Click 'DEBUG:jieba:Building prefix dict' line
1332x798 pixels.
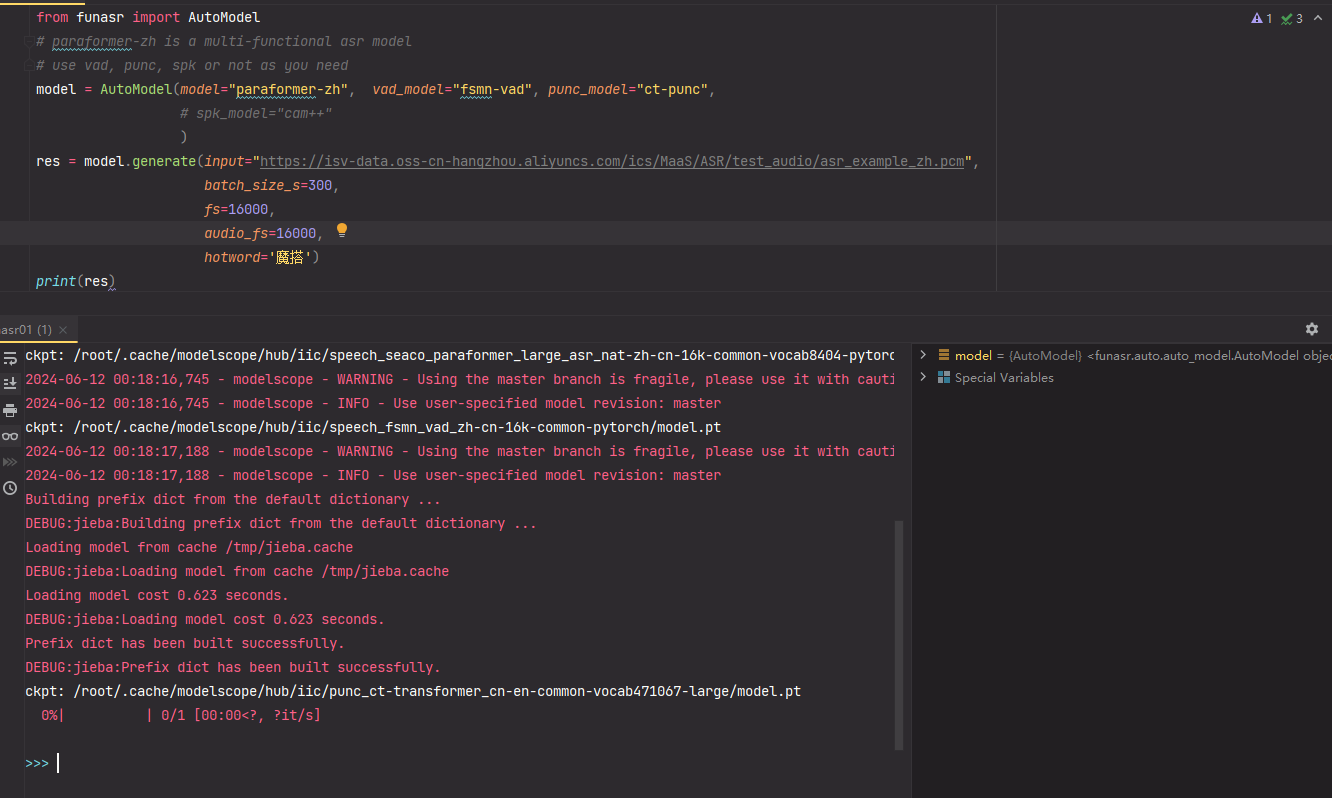coord(281,523)
